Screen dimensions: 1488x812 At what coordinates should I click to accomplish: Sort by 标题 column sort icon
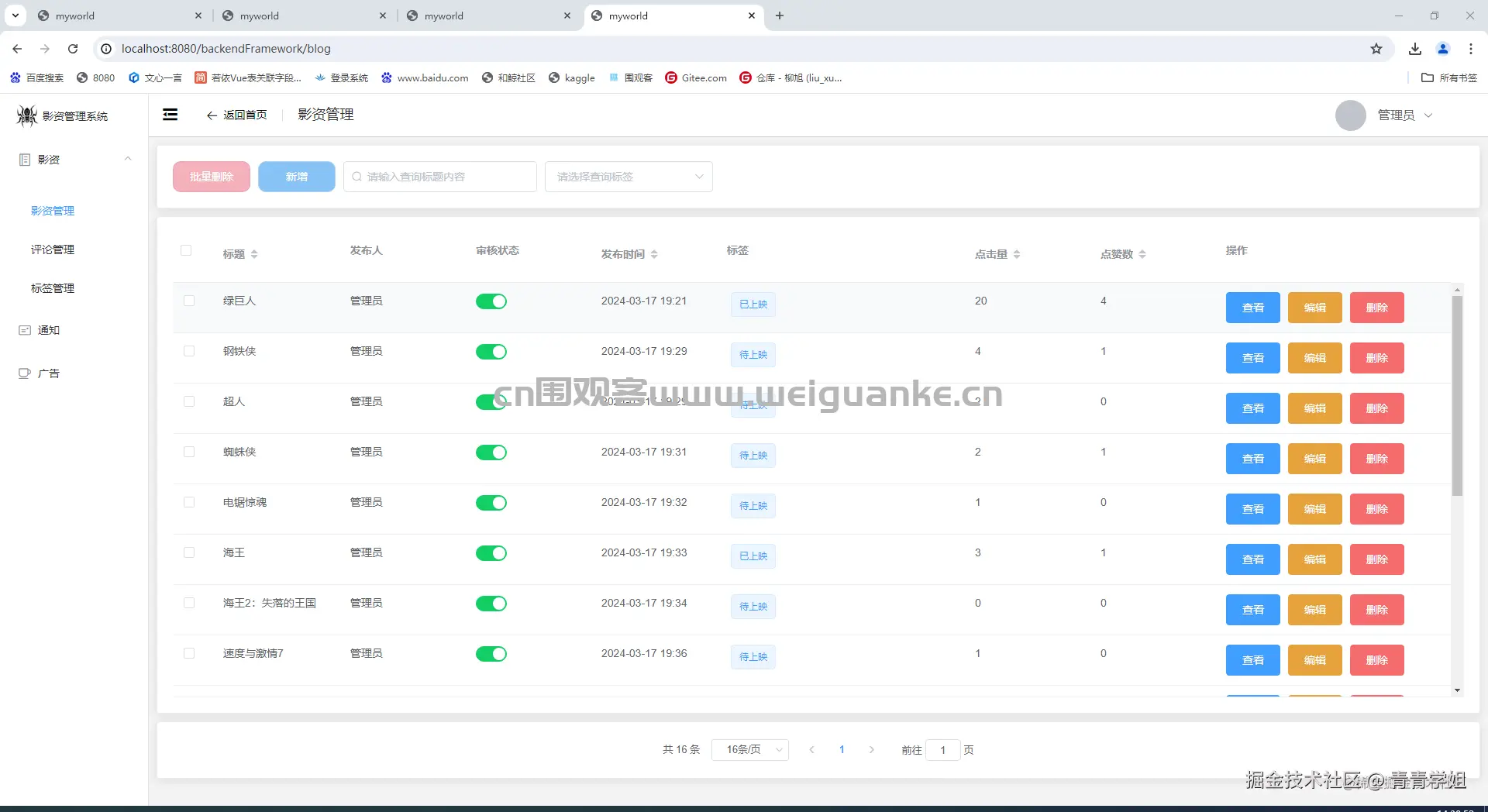tap(254, 254)
